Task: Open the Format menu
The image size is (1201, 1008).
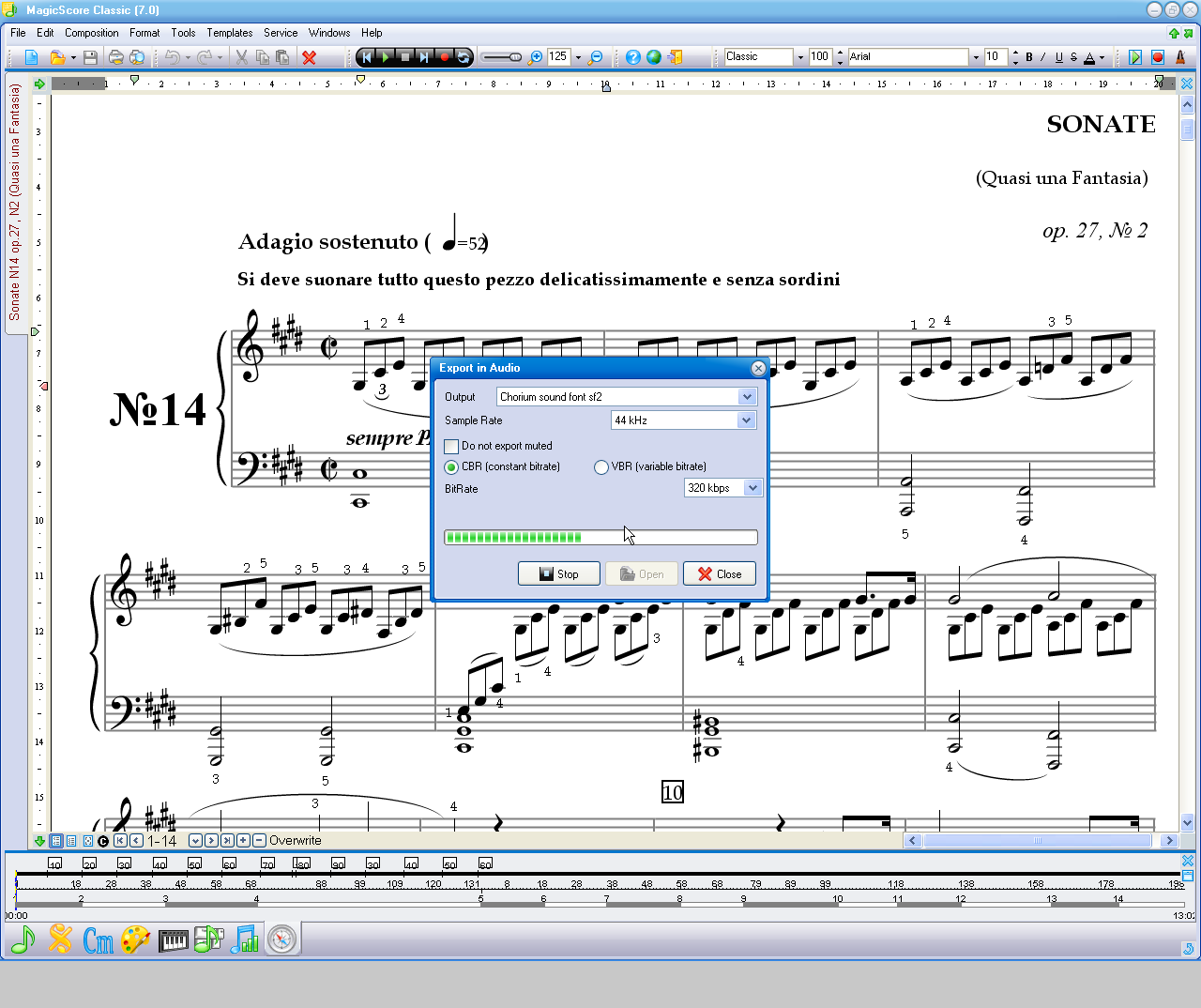Action: [144, 33]
